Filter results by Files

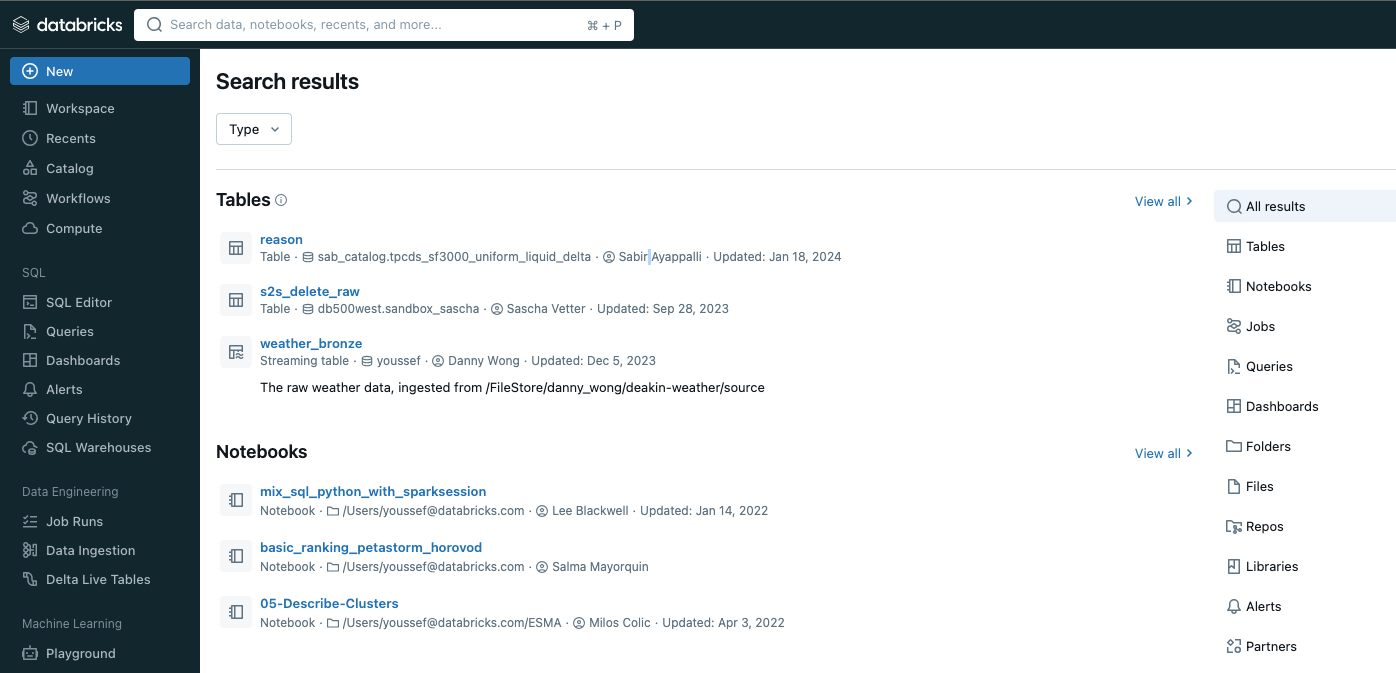1304,486
